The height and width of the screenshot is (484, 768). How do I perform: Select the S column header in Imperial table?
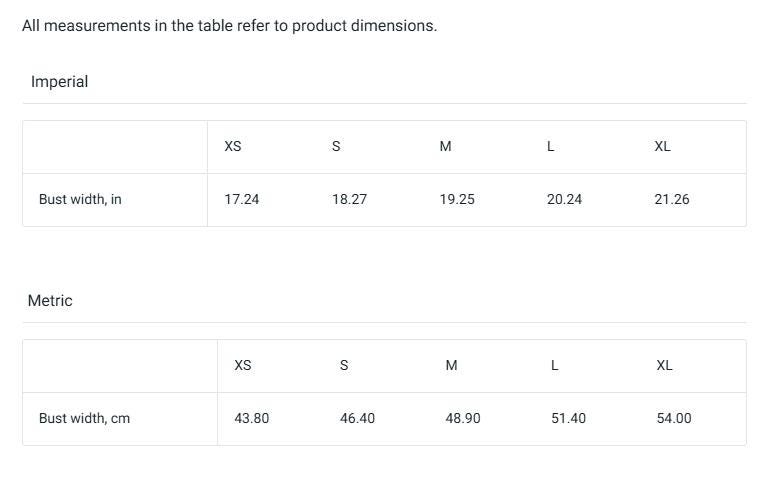[x=336, y=147]
